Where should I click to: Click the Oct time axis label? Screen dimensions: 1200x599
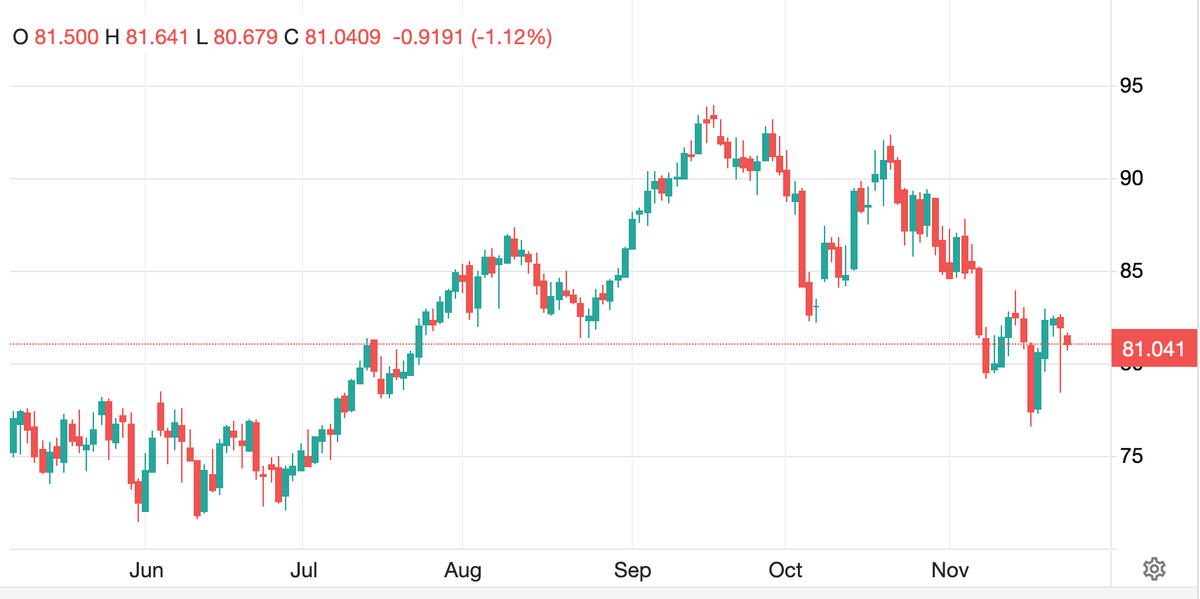pyautogui.click(x=785, y=571)
